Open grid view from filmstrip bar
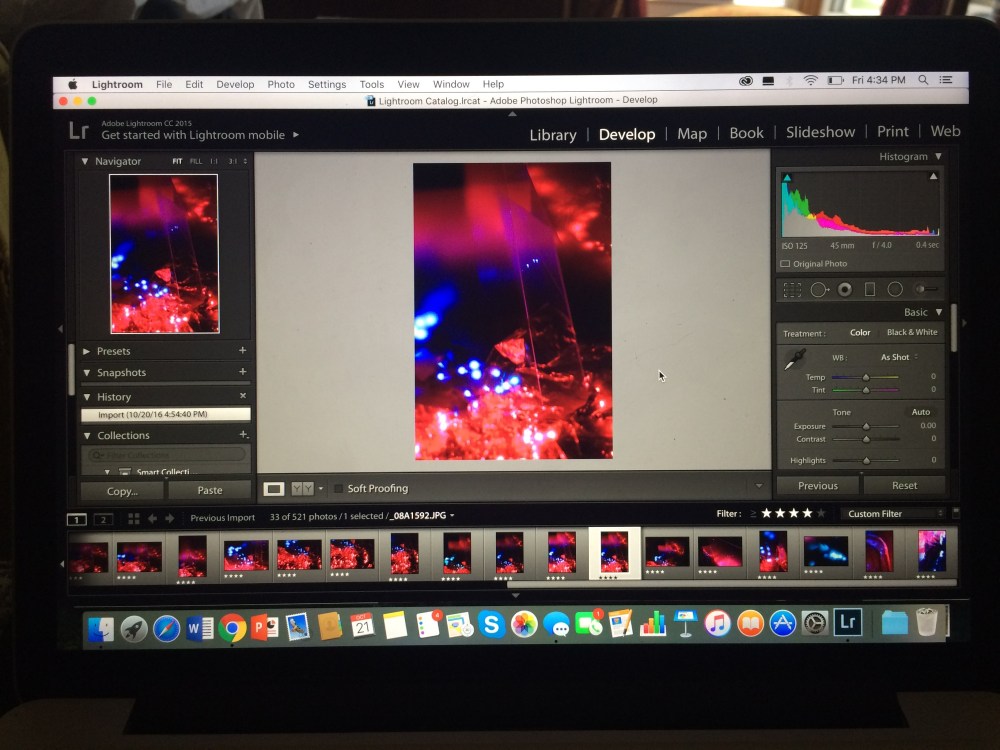 click(x=134, y=518)
